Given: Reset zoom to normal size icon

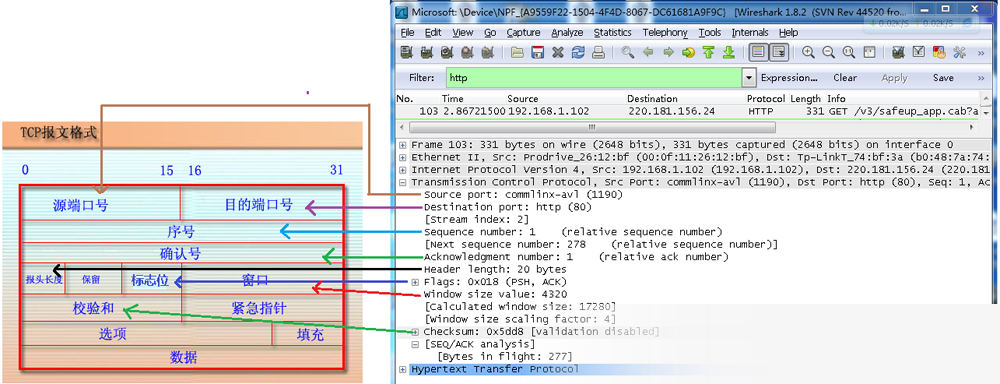Looking at the screenshot, I should (x=849, y=52).
